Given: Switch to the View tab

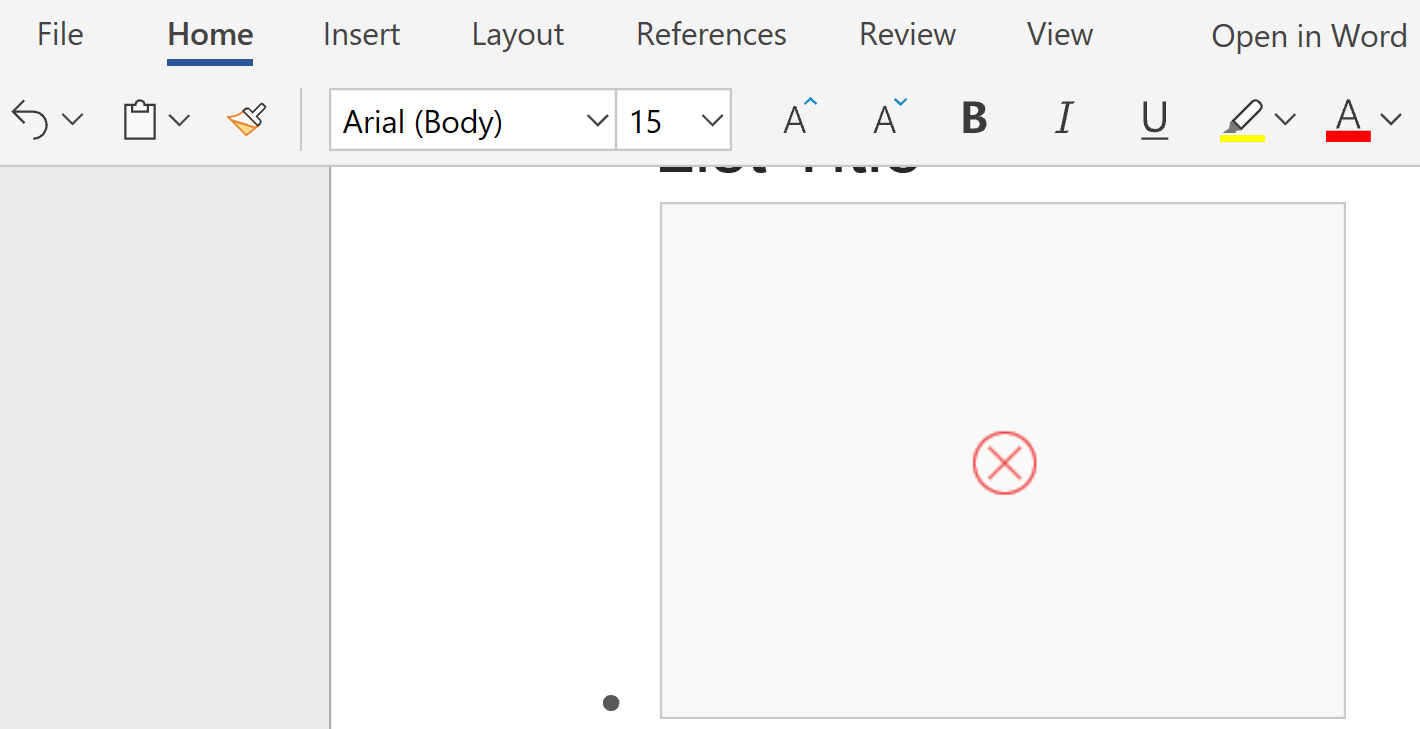Looking at the screenshot, I should [1060, 35].
